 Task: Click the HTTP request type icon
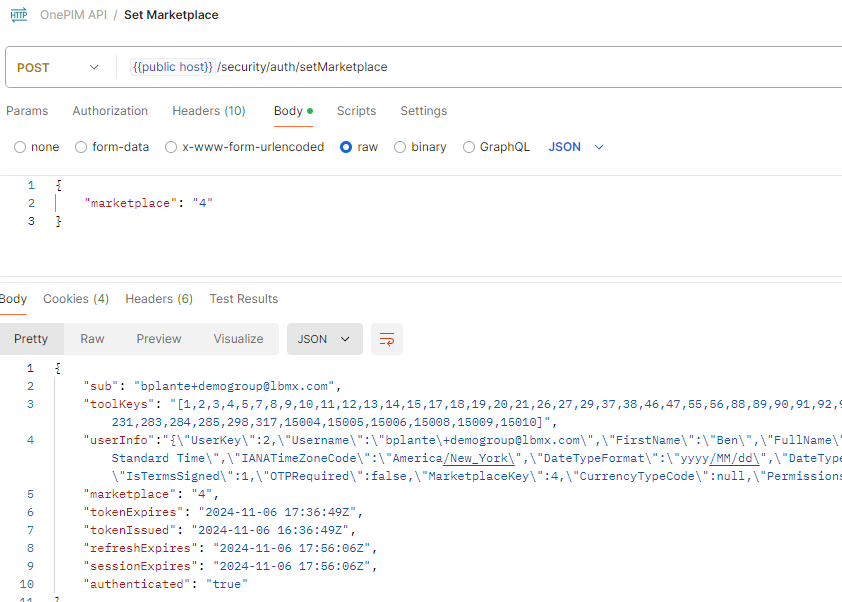point(19,14)
